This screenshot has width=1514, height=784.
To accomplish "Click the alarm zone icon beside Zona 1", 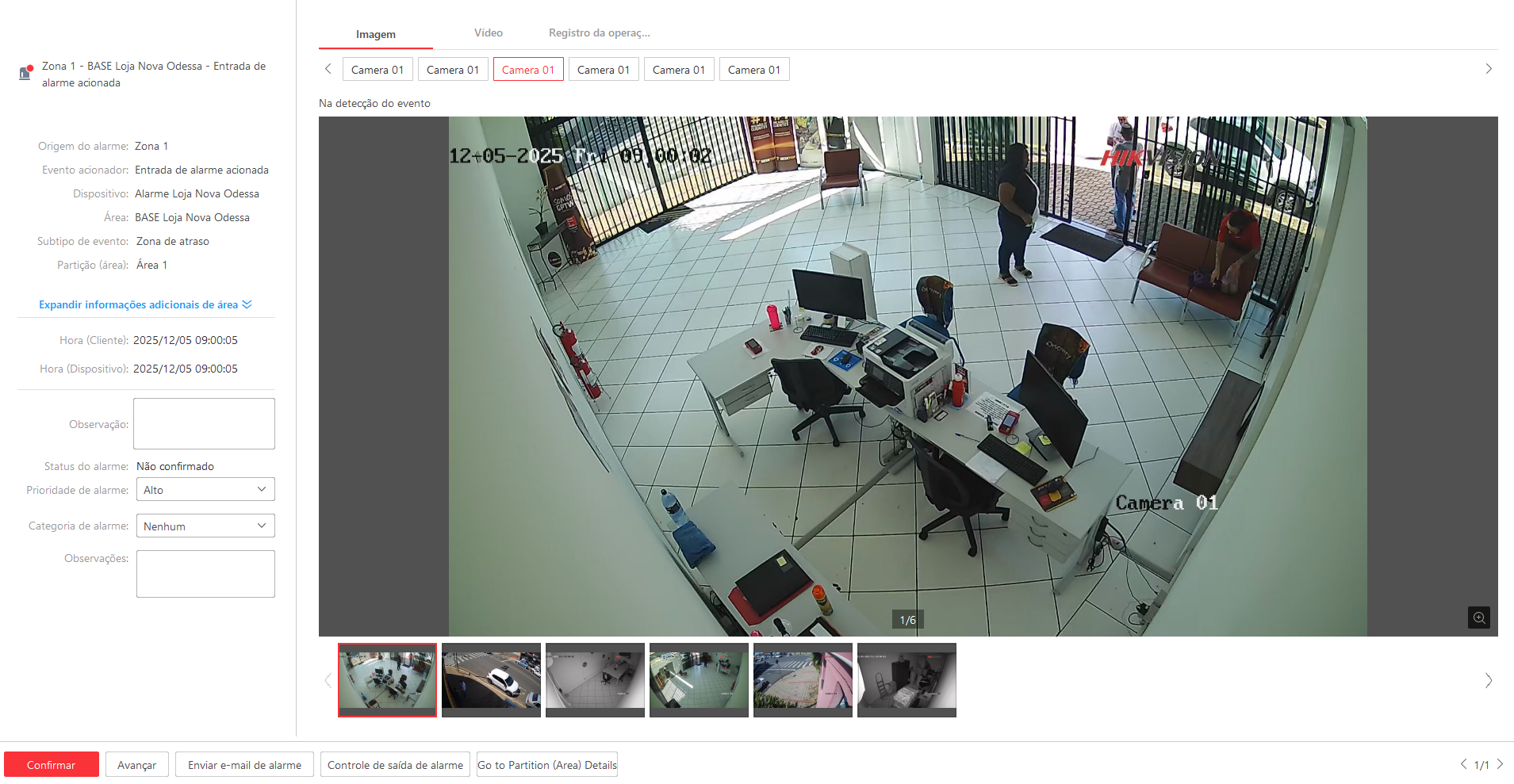I will [x=25, y=73].
